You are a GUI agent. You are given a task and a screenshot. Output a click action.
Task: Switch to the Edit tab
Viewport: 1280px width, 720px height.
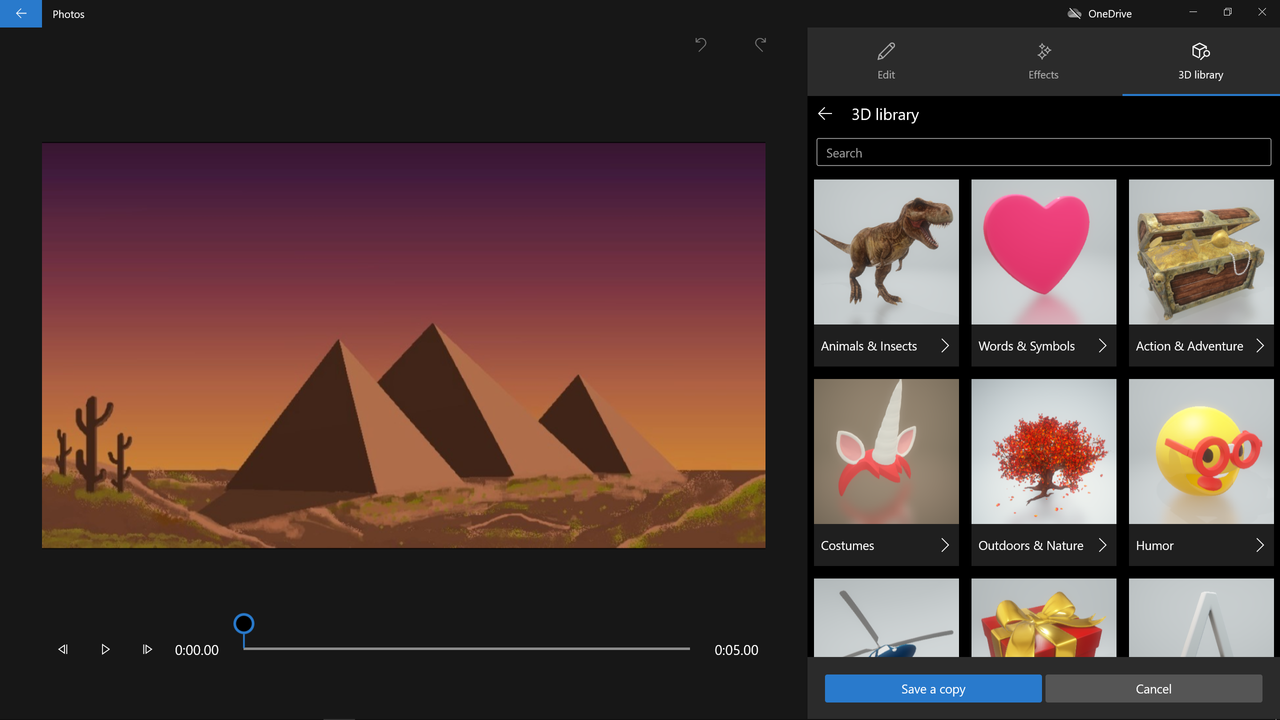pos(886,61)
